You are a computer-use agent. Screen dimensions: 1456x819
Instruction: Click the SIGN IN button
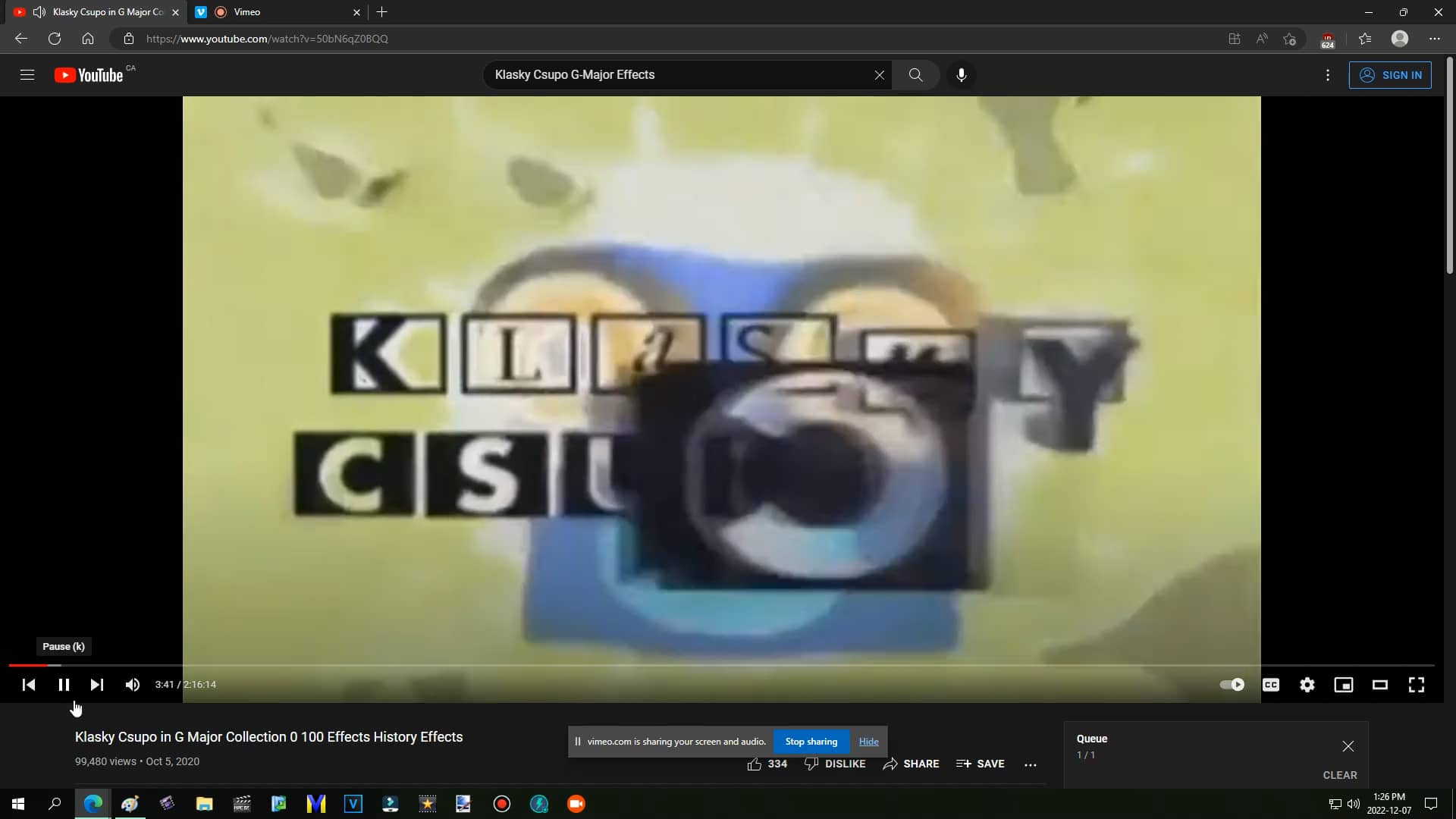tap(1391, 74)
